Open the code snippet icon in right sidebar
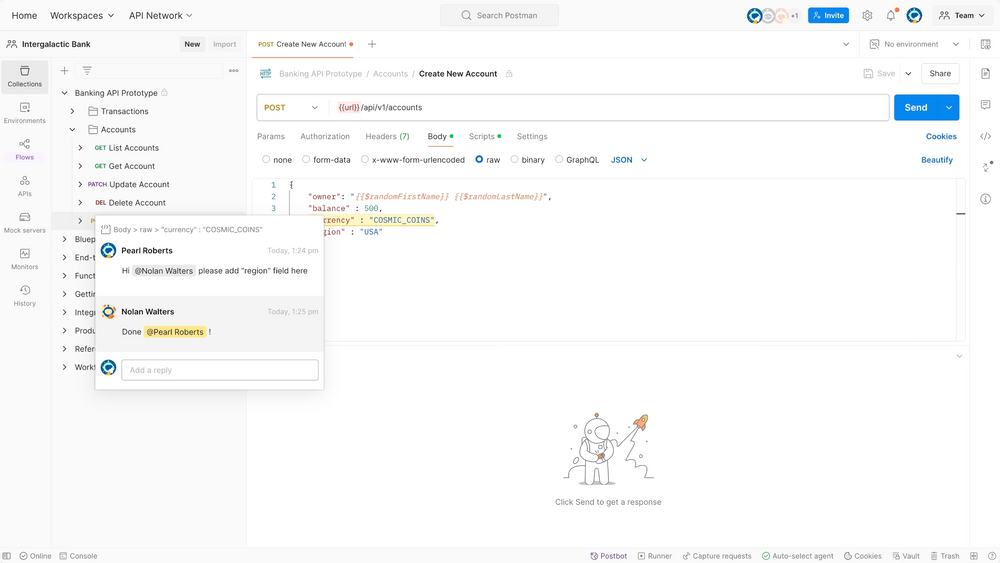Viewport: 1000px width, 563px height. (985, 136)
